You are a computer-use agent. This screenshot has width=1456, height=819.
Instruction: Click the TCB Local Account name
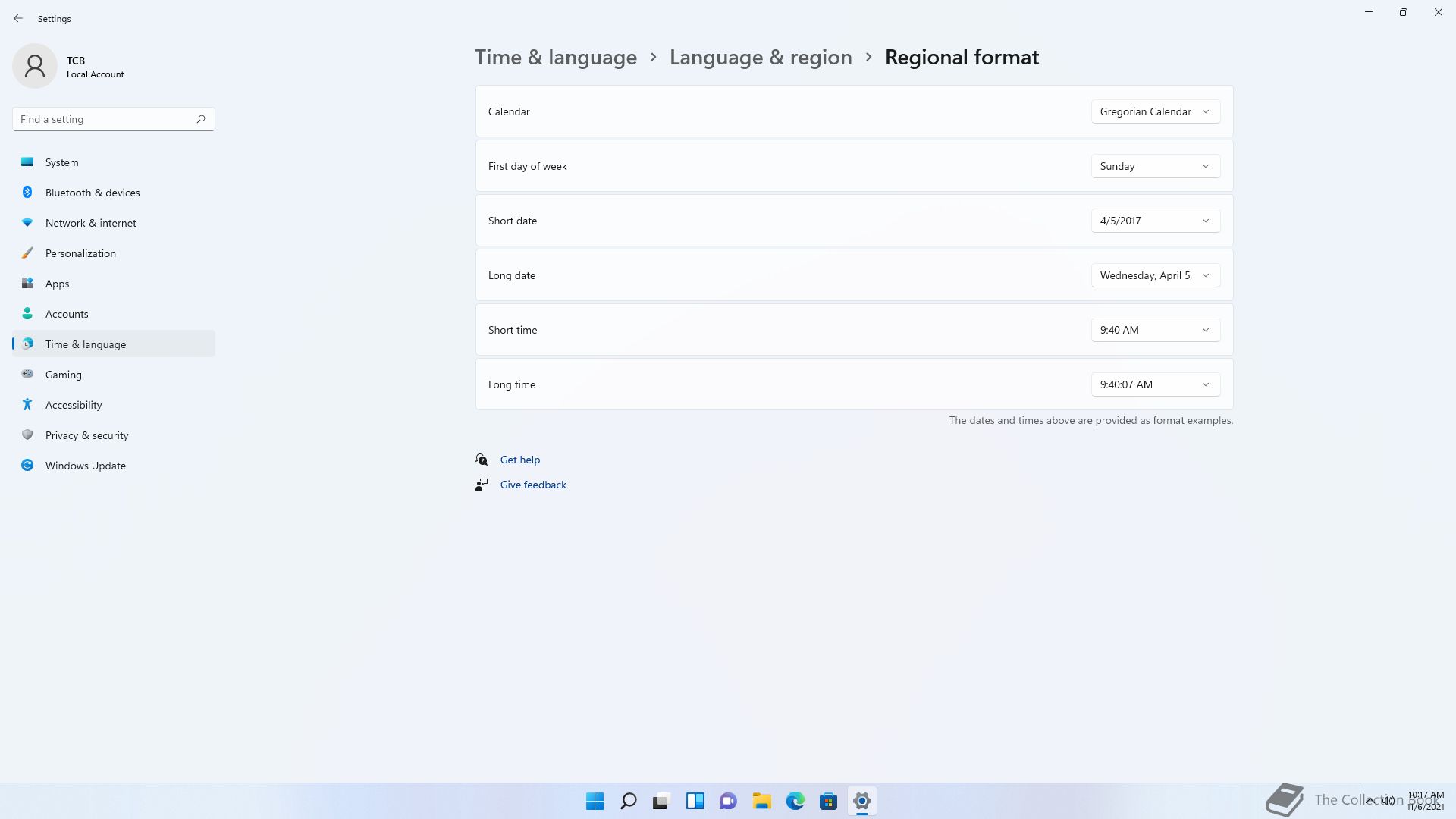(96, 67)
